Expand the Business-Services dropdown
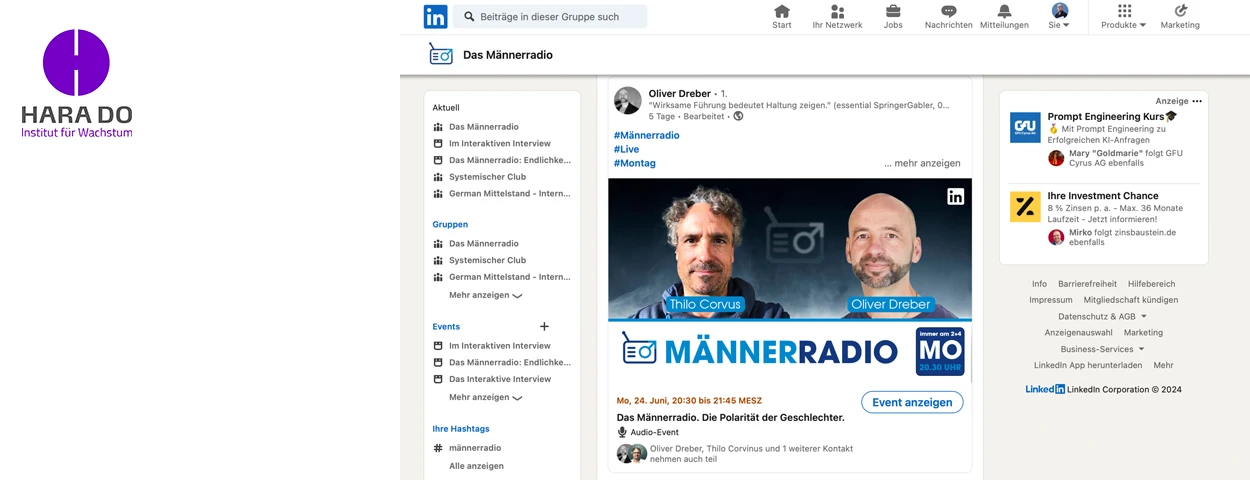Screen dimensions: 1250x480 coord(1103,349)
